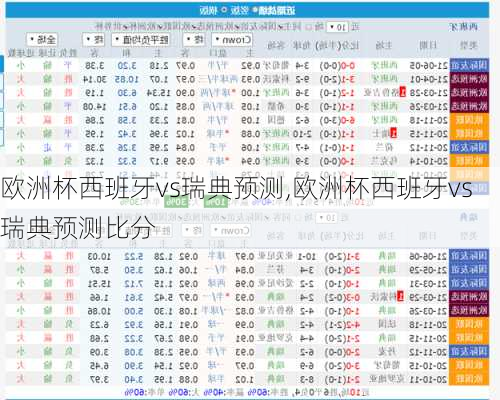The width and height of the screenshot is (500, 400).
Task: Click away odds 30.14 on Spain 21-04-01 row
Action: pos(95,79)
